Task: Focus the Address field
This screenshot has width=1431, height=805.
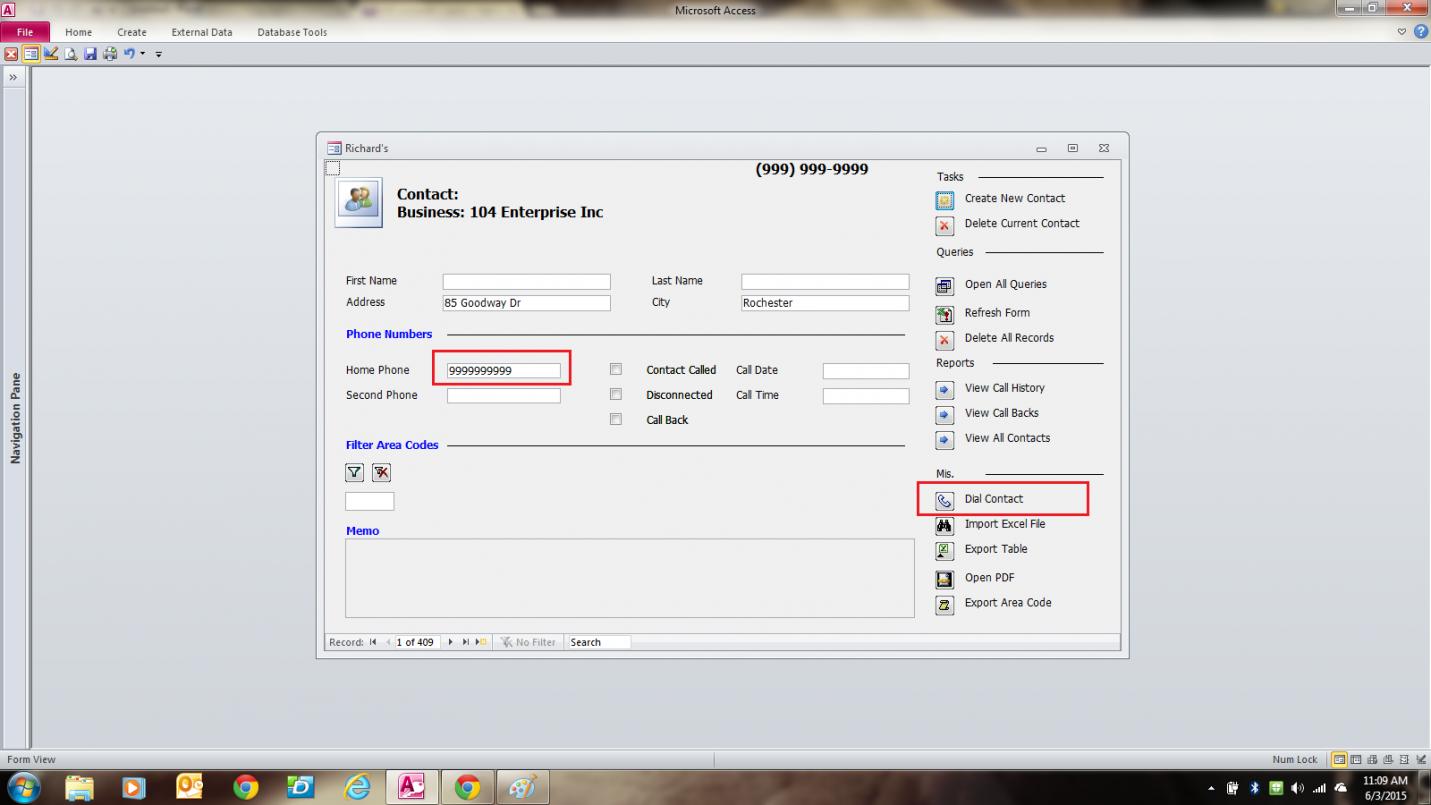Action: click(x=526, y=303)
